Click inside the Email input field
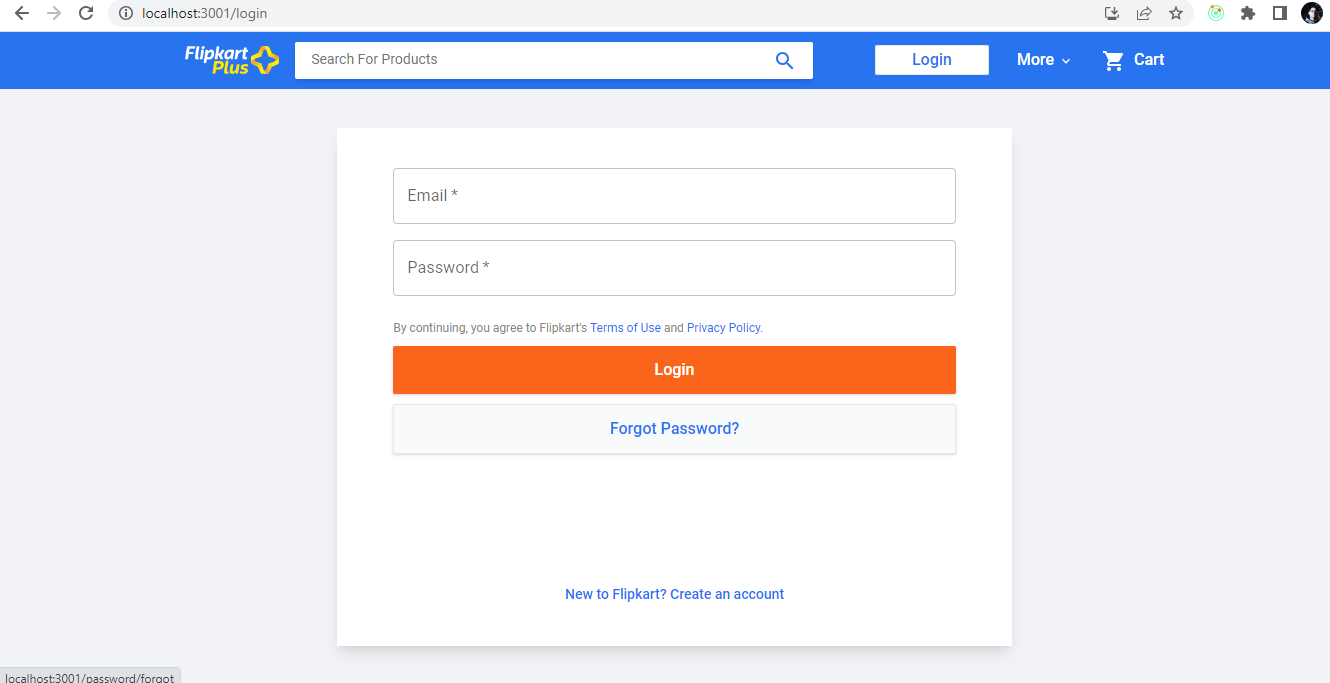This screenshot has width=1330, height=683. click(x=674, y=196)
